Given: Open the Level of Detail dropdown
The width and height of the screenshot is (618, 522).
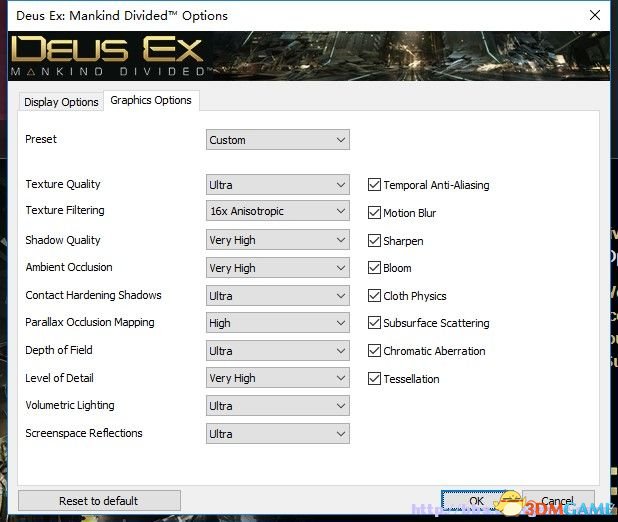Looking at the screenshot, I should click(277, 378).
